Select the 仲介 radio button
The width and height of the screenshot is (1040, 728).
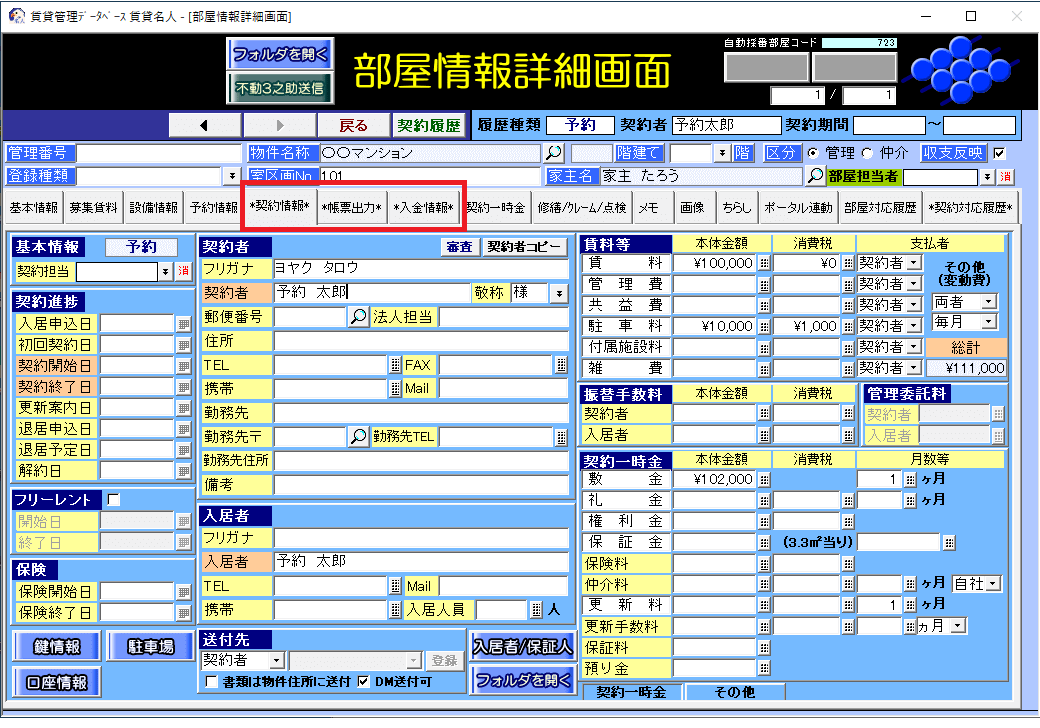pos(867,153)
